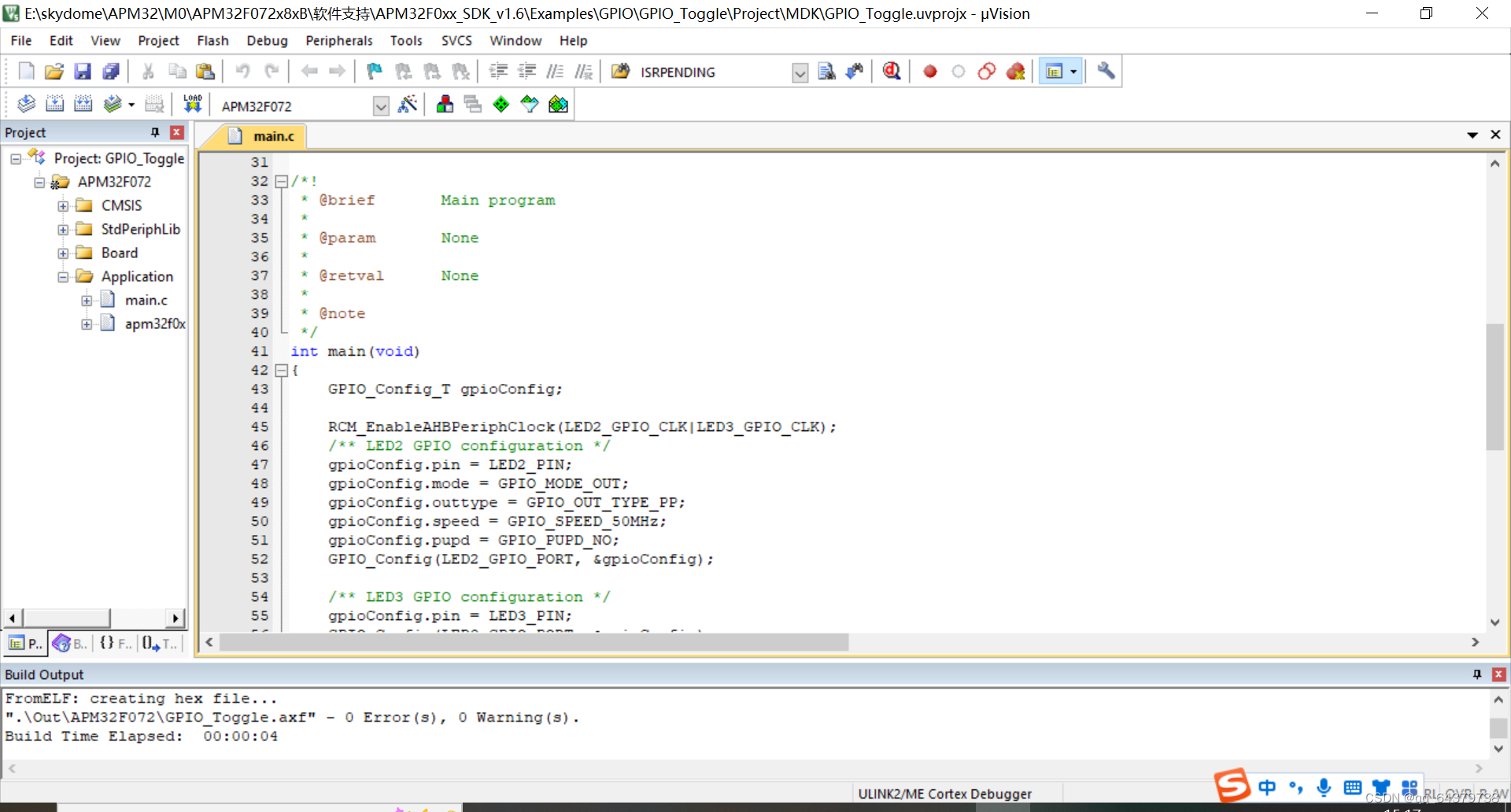Close the Build Output panel
The width and height of the screenshot is (1511, 812).
1499,674
